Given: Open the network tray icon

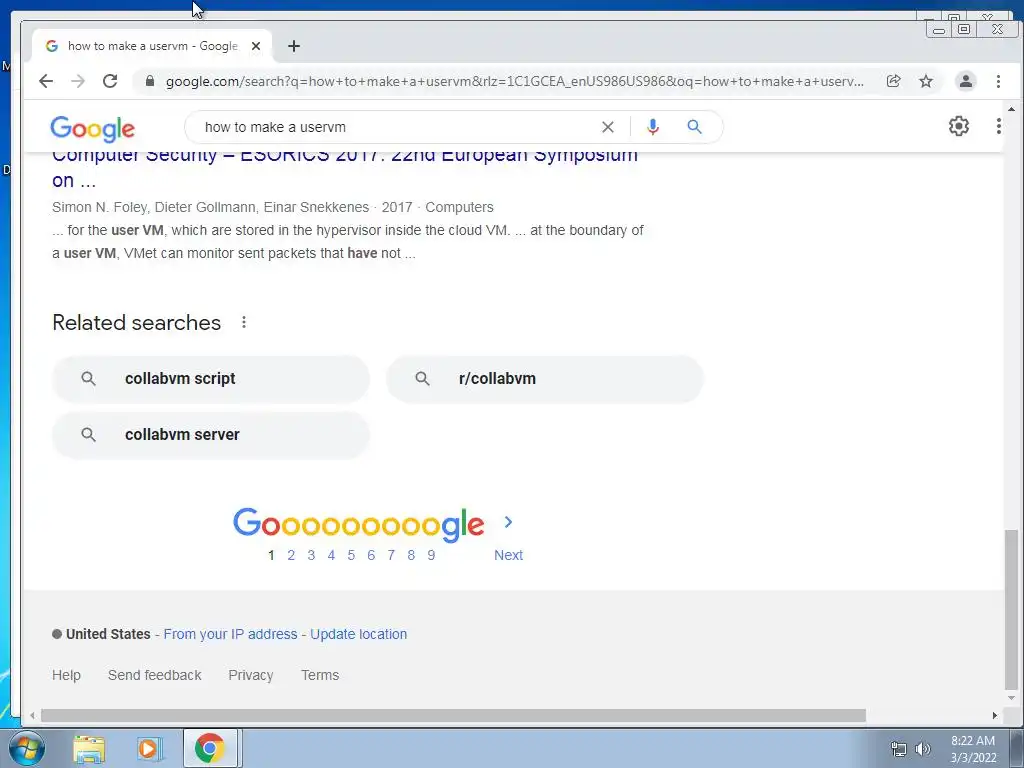Looking at the screenshot, I should tap(899, 749).
